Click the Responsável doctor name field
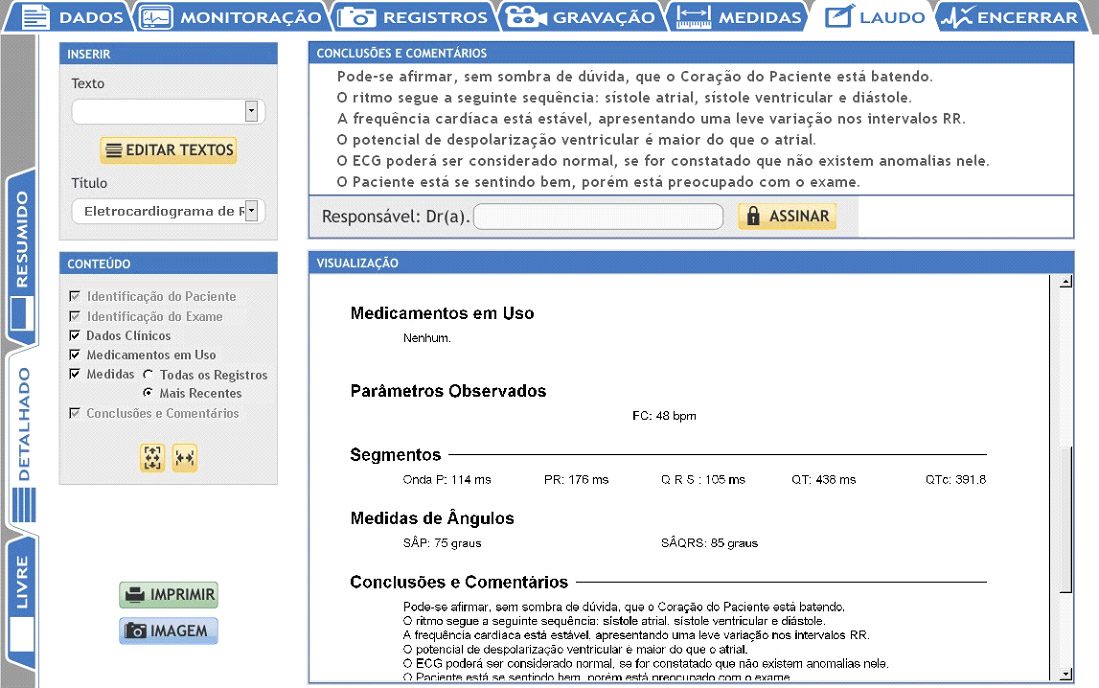 click(597, 217)
